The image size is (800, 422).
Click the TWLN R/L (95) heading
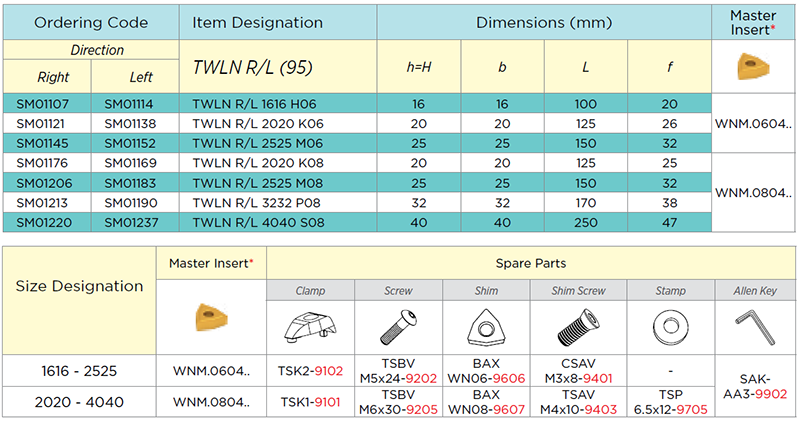click(x=253, y=67)
